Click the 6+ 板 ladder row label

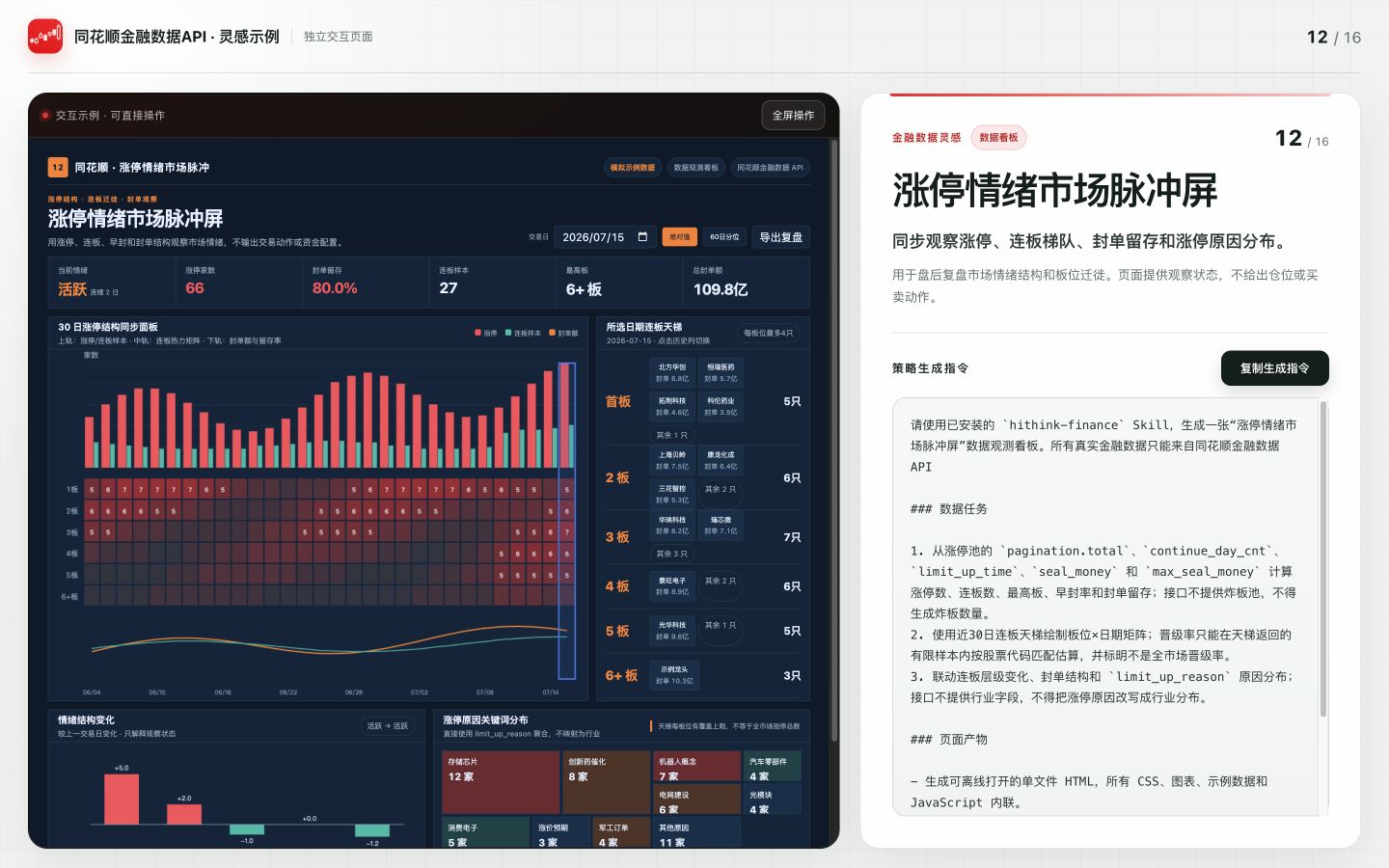(x=621, y=675)
